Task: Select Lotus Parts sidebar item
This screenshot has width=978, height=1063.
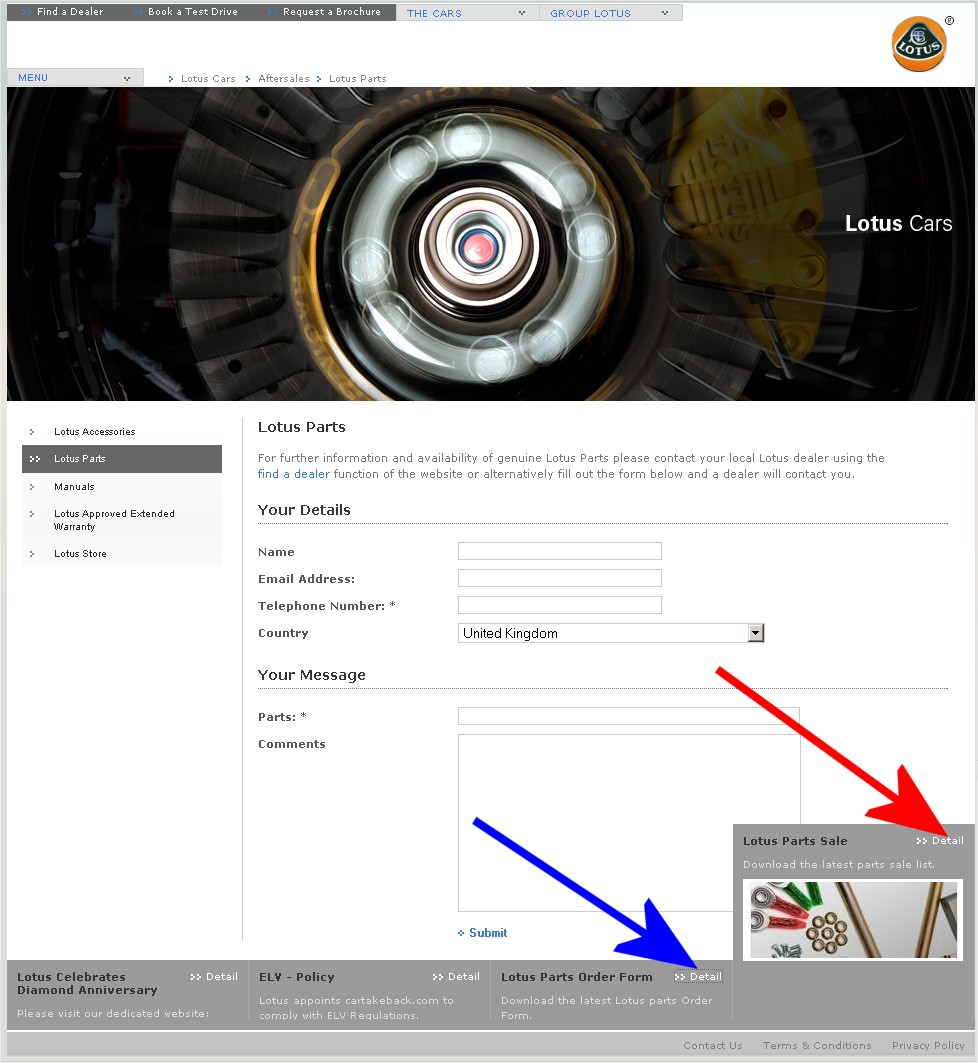Action: click(122, 459)
